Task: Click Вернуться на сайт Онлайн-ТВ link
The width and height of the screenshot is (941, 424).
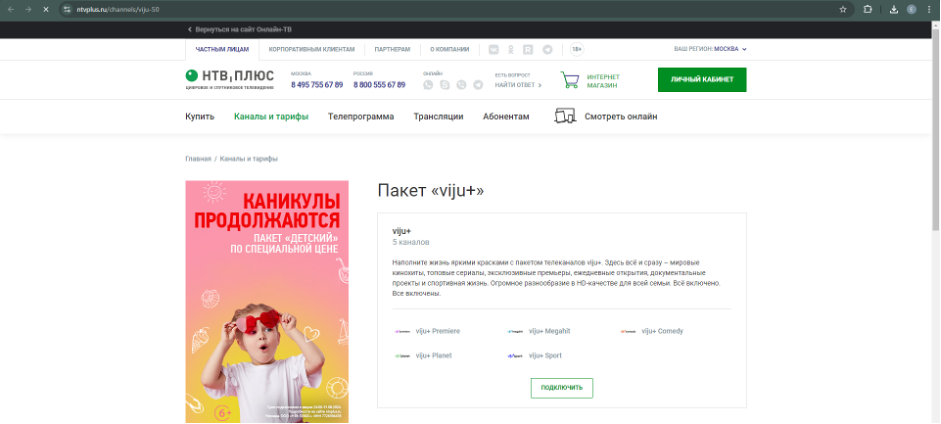Action: point(240,29)
